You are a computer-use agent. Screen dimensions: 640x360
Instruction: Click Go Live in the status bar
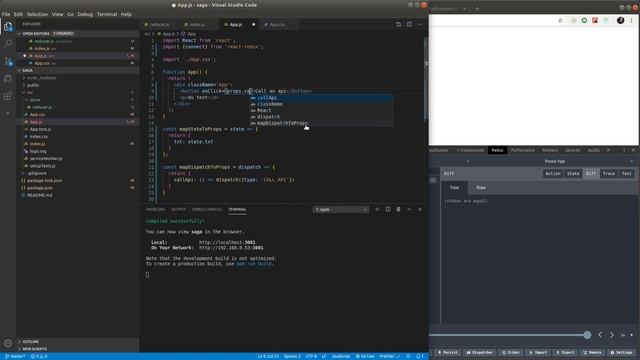click(365, 356)
